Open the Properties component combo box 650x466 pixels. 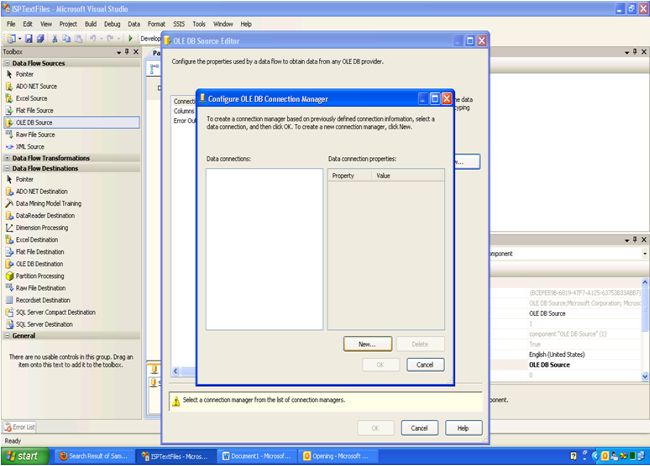pyautogui.click(x=645, y=253)
